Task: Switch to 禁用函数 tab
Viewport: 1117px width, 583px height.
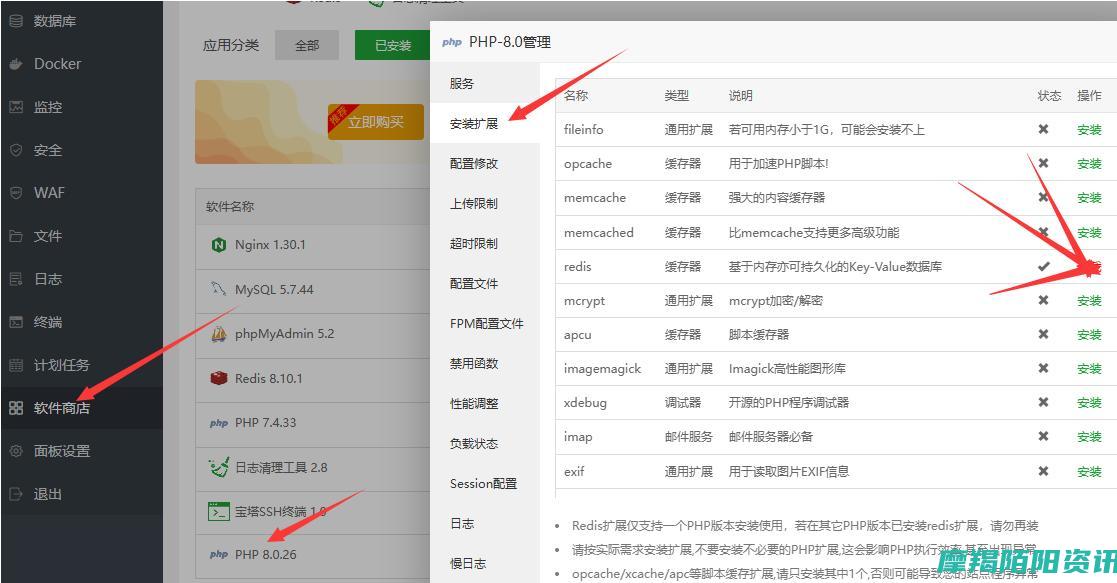Action: point(485,363)
